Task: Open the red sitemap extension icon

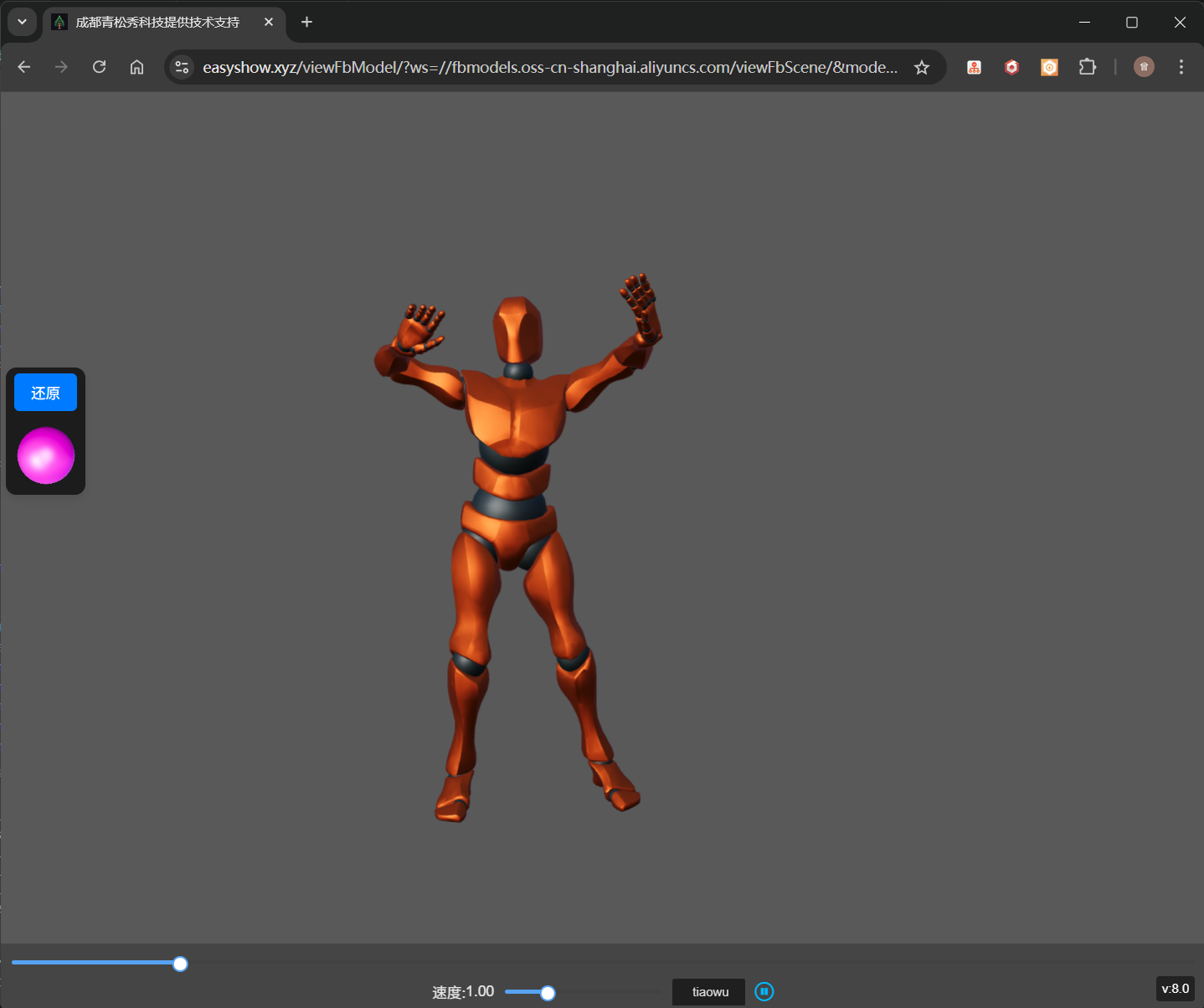Action: point(974,67)
